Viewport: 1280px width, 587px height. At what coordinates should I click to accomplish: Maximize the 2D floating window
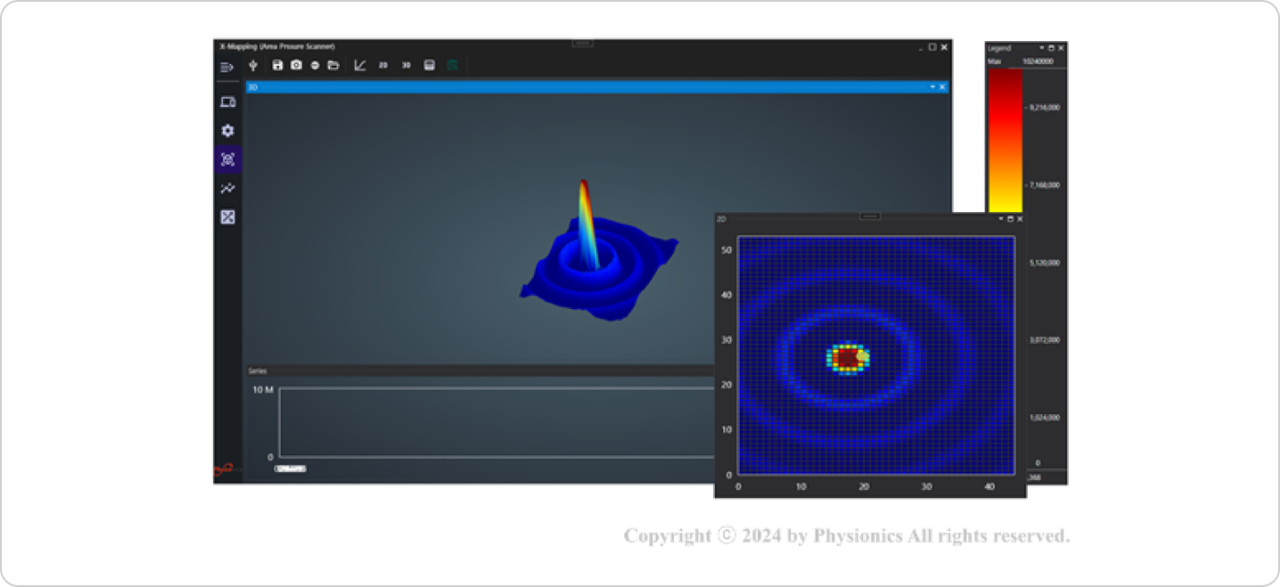1010,218
